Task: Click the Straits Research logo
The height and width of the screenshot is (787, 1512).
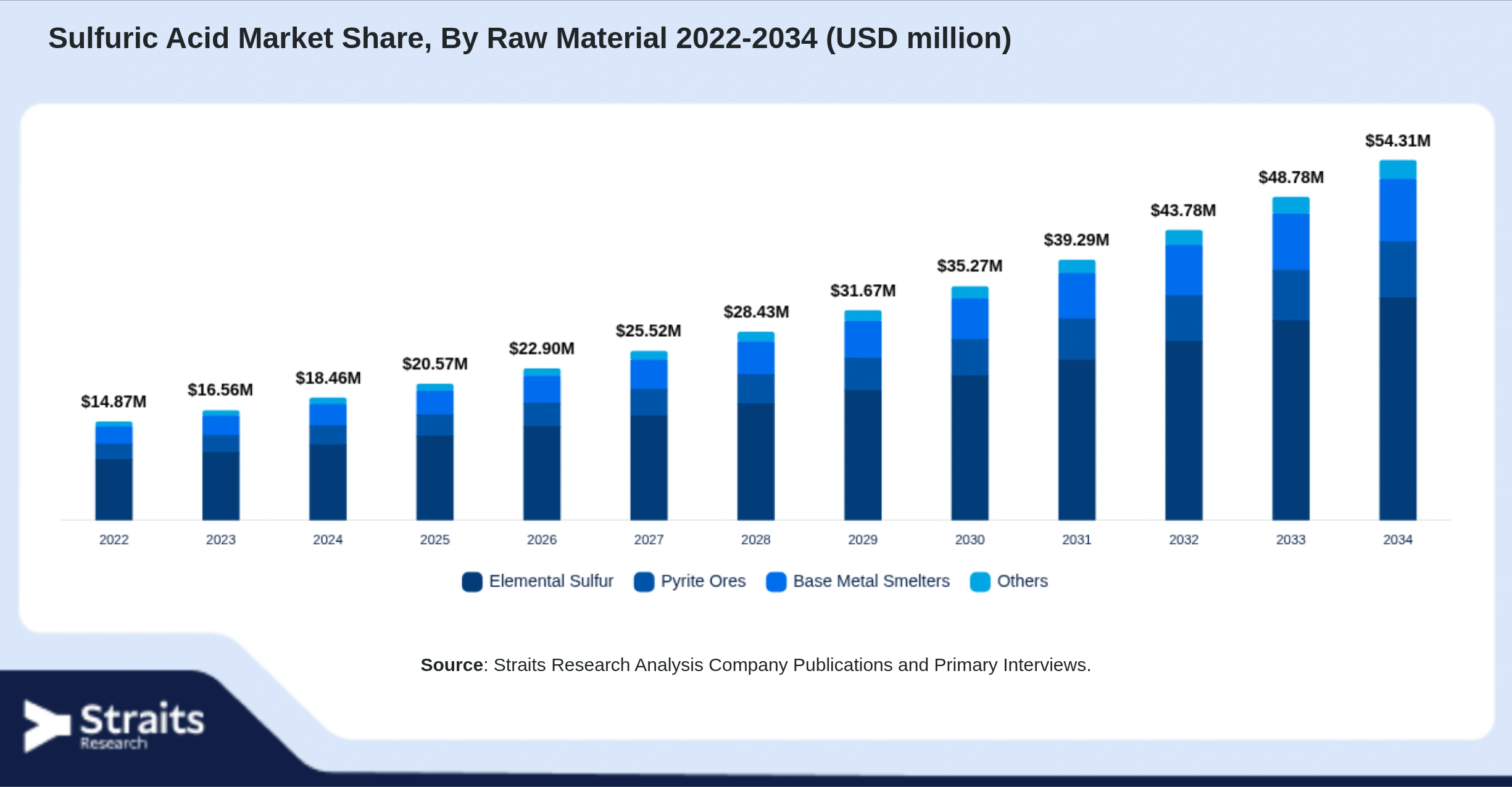Action: coord(114,726)
